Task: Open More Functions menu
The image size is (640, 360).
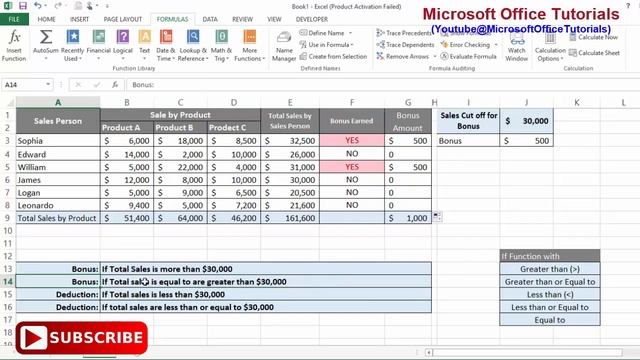Action: click(x=249, y=45)
